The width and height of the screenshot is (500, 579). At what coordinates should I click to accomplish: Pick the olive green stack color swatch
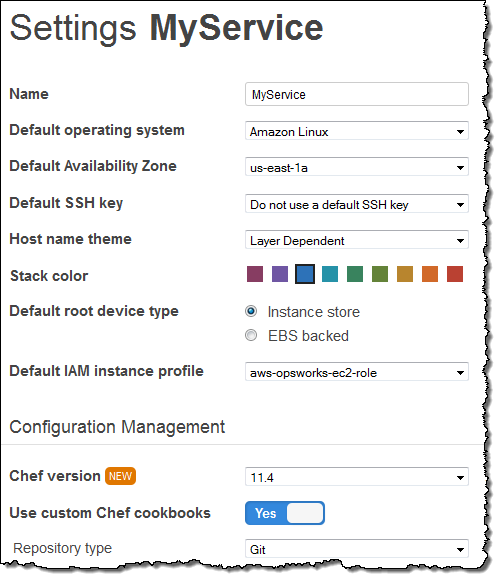[x=380, y=274]
